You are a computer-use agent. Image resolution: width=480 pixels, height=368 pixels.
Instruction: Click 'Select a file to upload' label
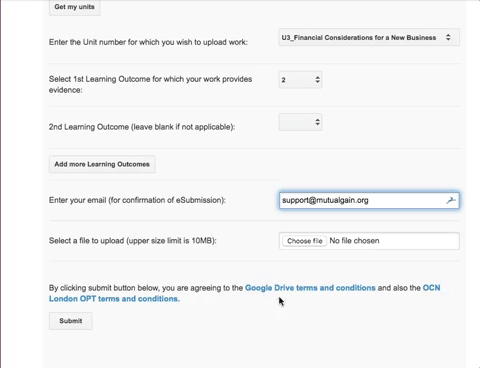click(x=133, y=241)
